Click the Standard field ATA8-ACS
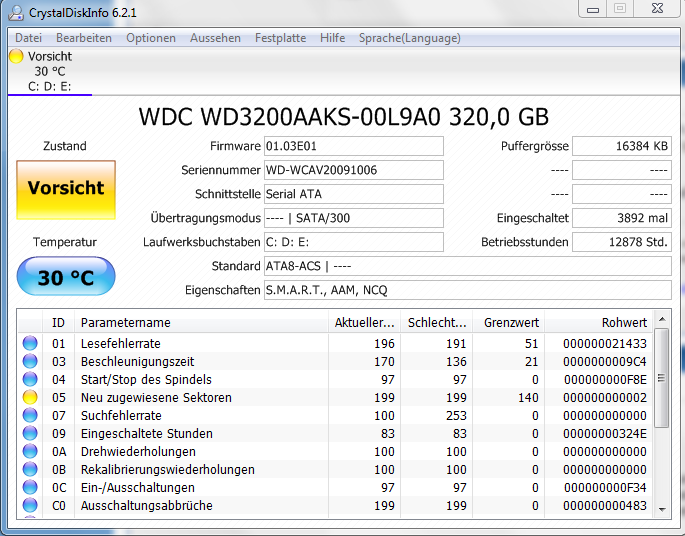The image size is (685, 536). click(468, 266)
